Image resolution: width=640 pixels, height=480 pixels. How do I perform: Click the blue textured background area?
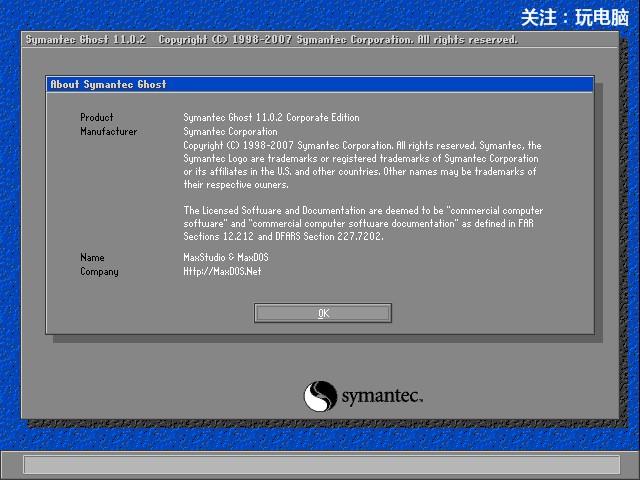click(x=10, y=245)
